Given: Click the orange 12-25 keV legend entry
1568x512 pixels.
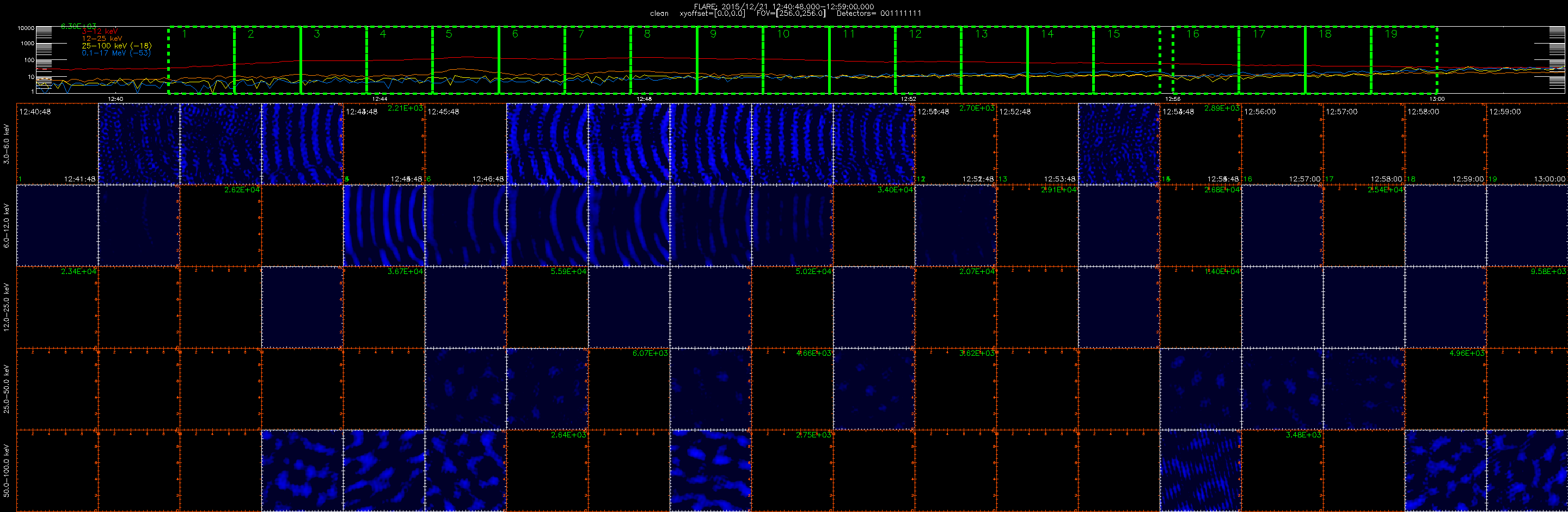Looking at the screenshot, I should 102,38.
